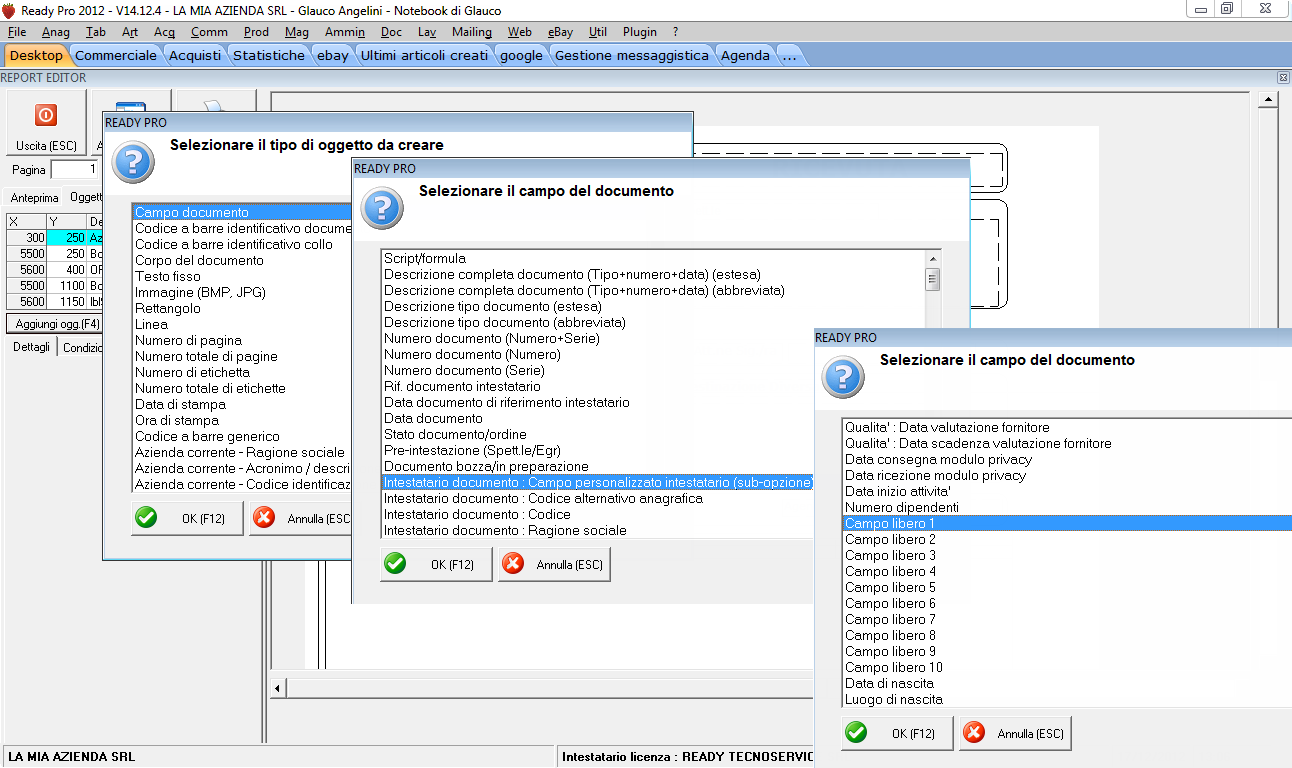Click Annulla (ESC) in Script/formula list dialog
1292x768 pixels.
pos(554,564)
